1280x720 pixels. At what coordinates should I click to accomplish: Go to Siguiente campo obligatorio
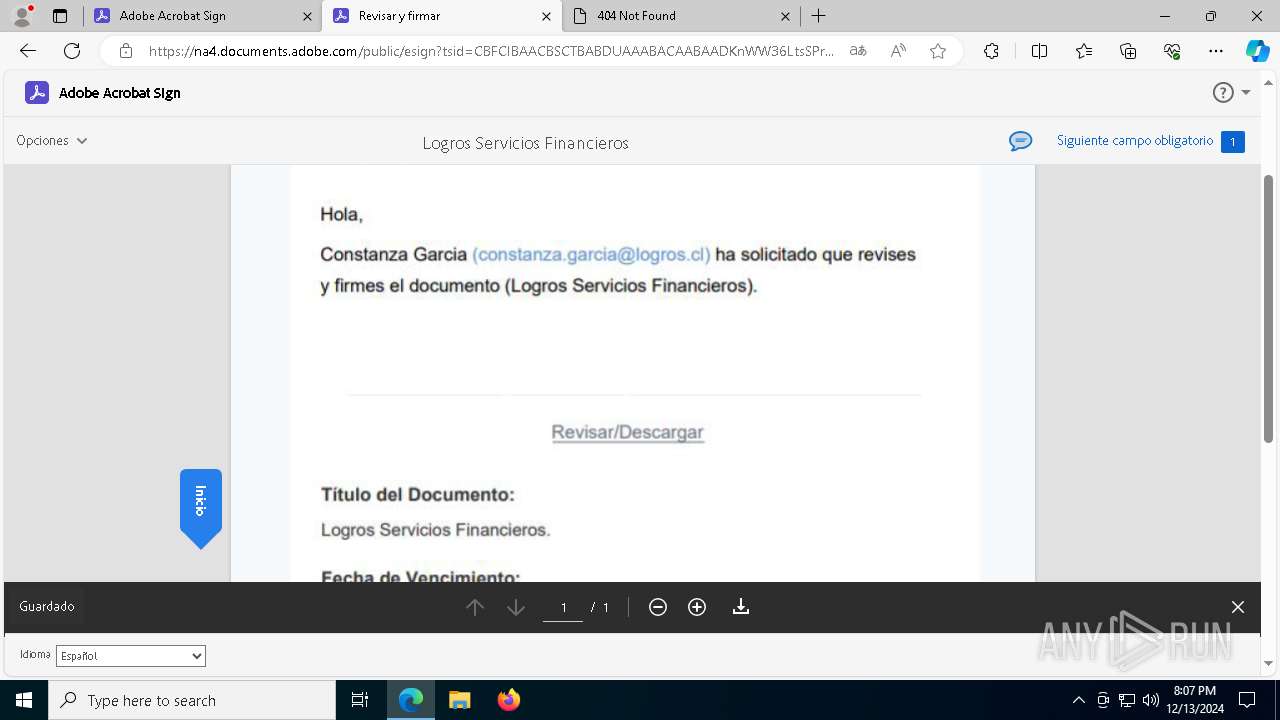click(1135, 141)
